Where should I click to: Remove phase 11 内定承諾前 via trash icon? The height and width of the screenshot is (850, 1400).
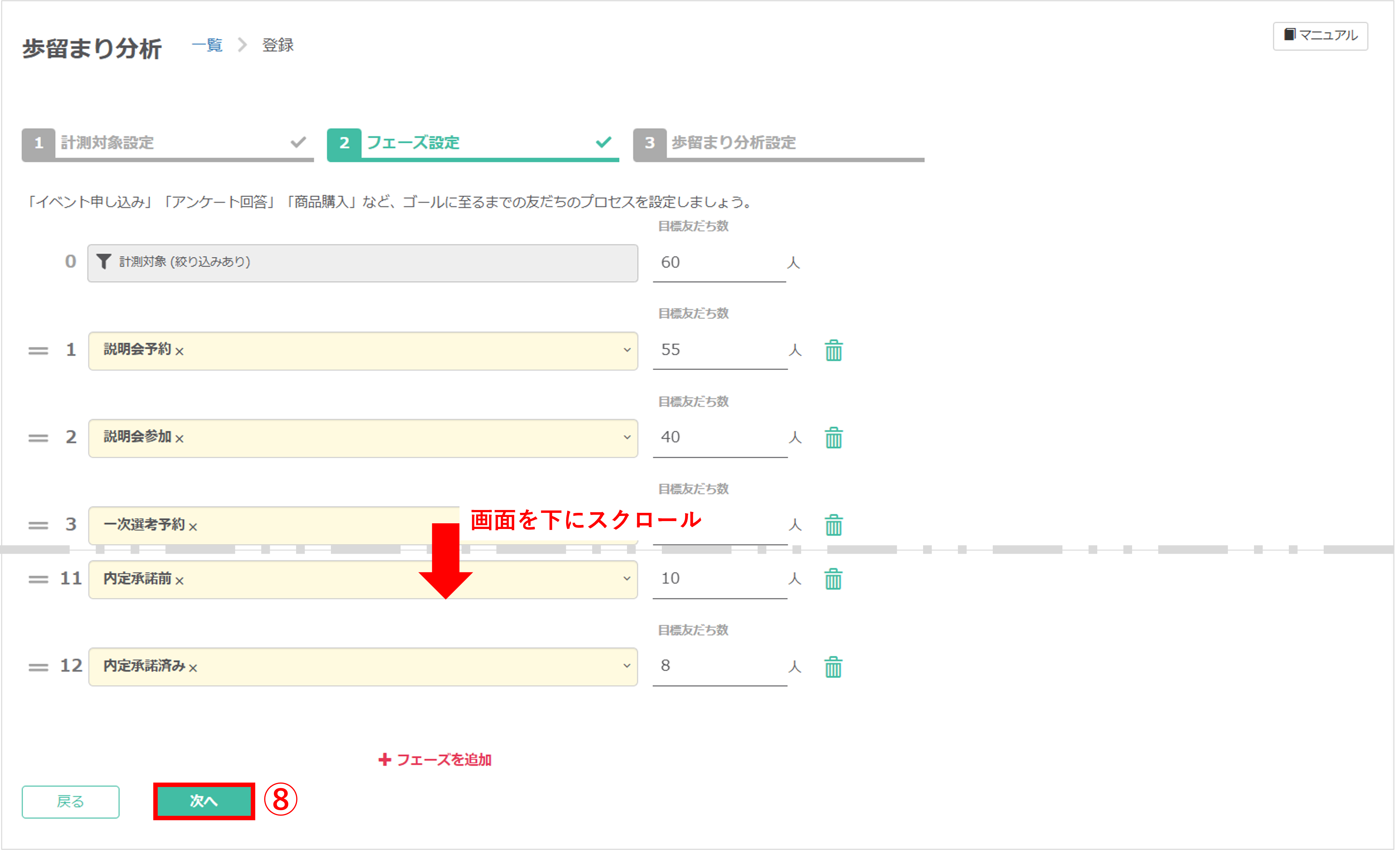tap(833, 579)
